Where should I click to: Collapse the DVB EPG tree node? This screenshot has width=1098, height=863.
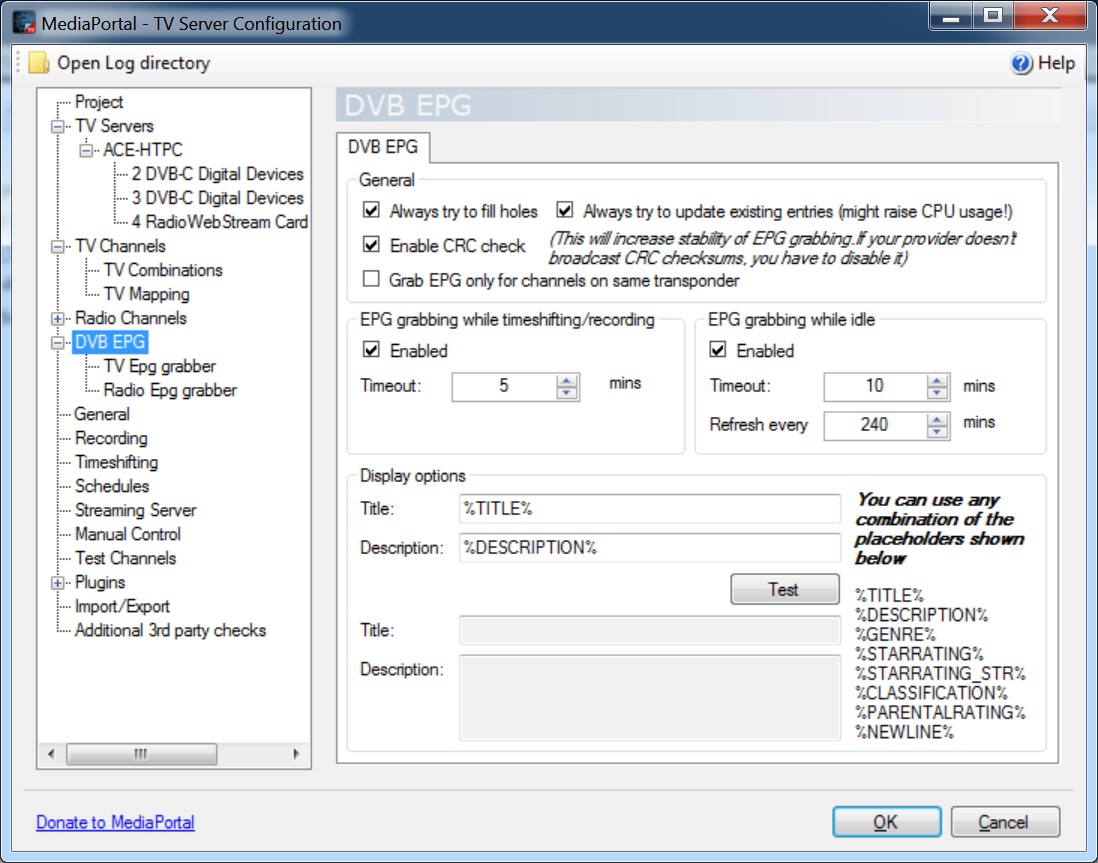58,343
